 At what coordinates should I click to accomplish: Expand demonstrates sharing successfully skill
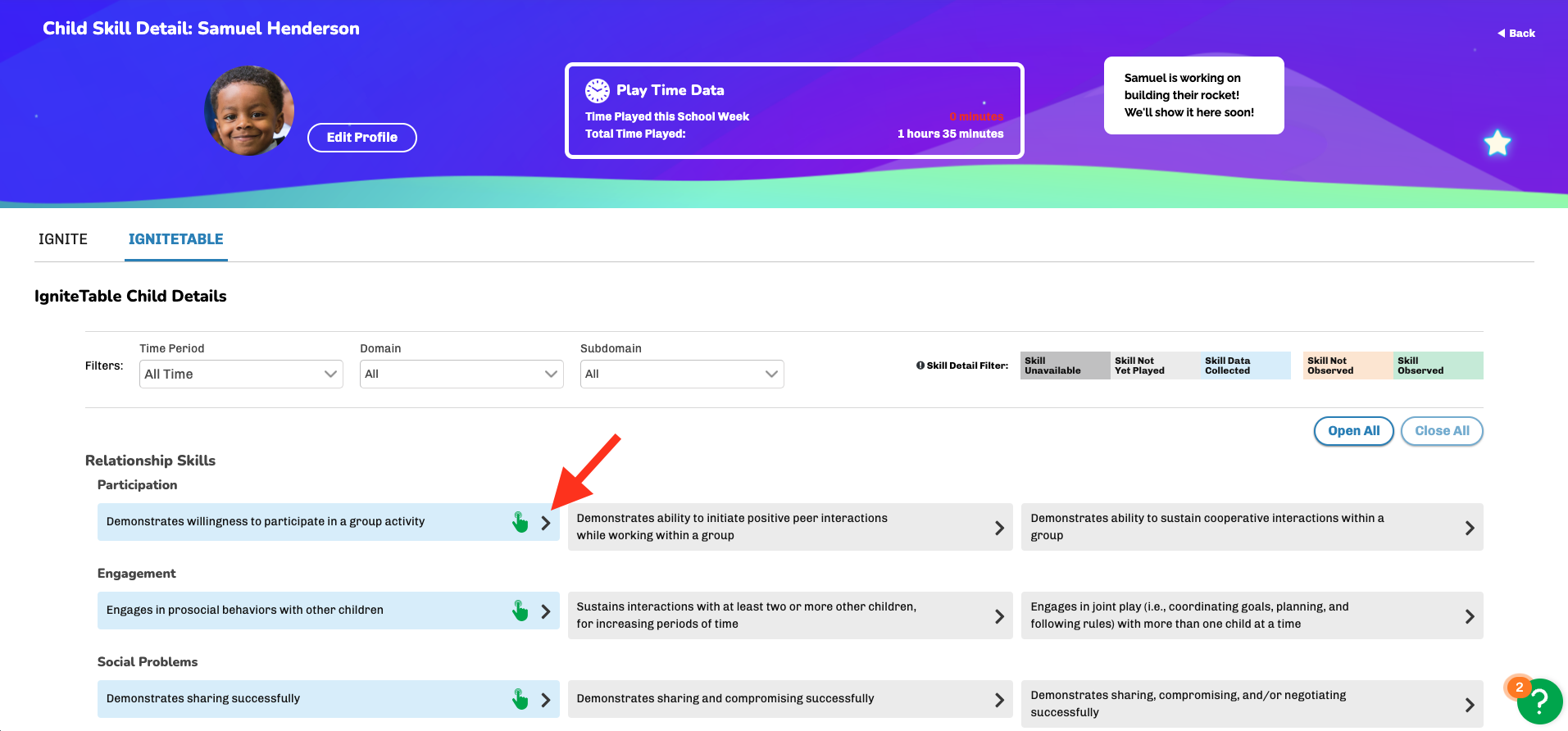[x=546, y=700]
